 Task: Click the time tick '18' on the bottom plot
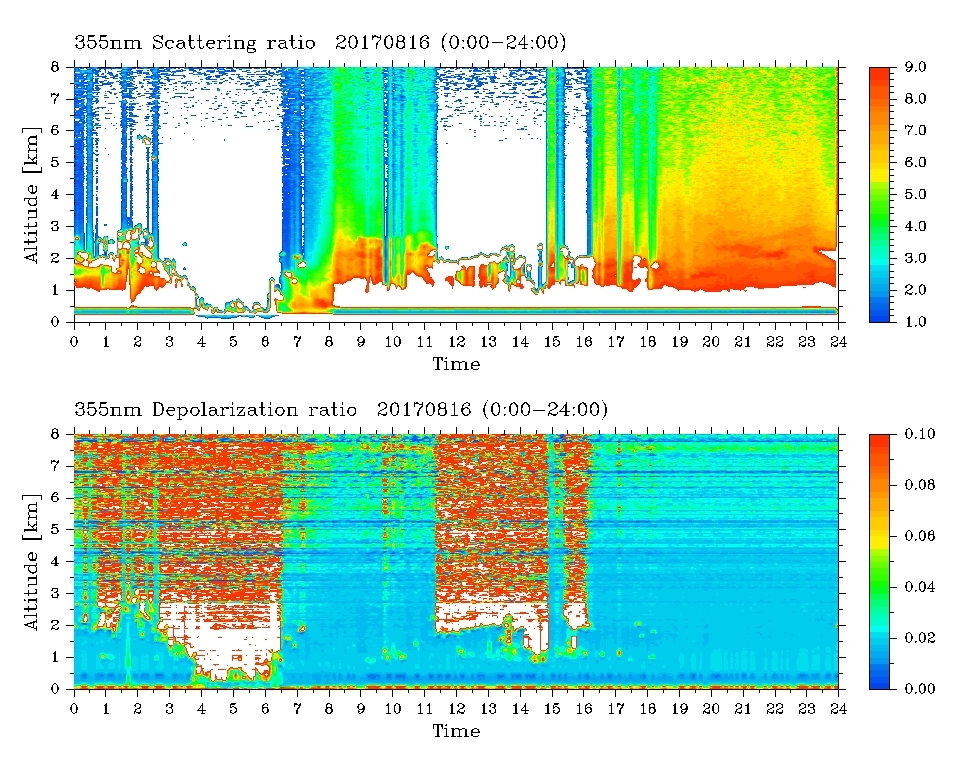[x=647, y=709]
